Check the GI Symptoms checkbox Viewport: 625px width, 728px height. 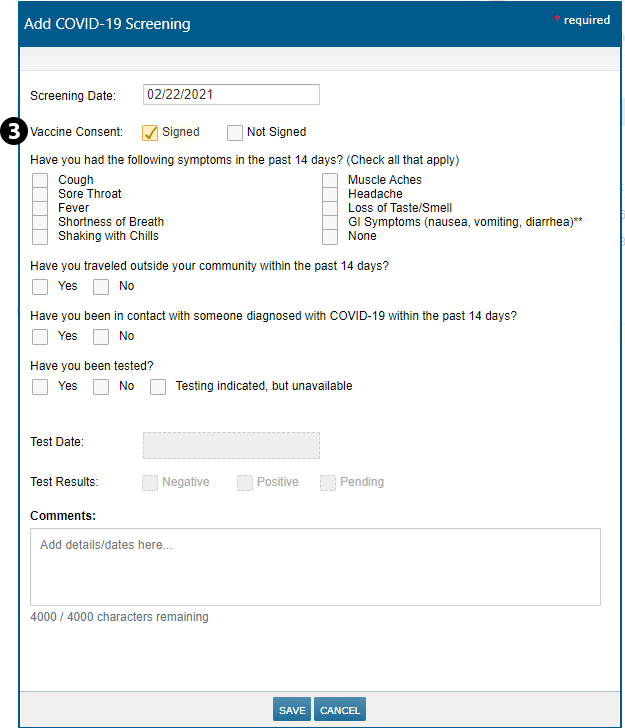point(330,223)
